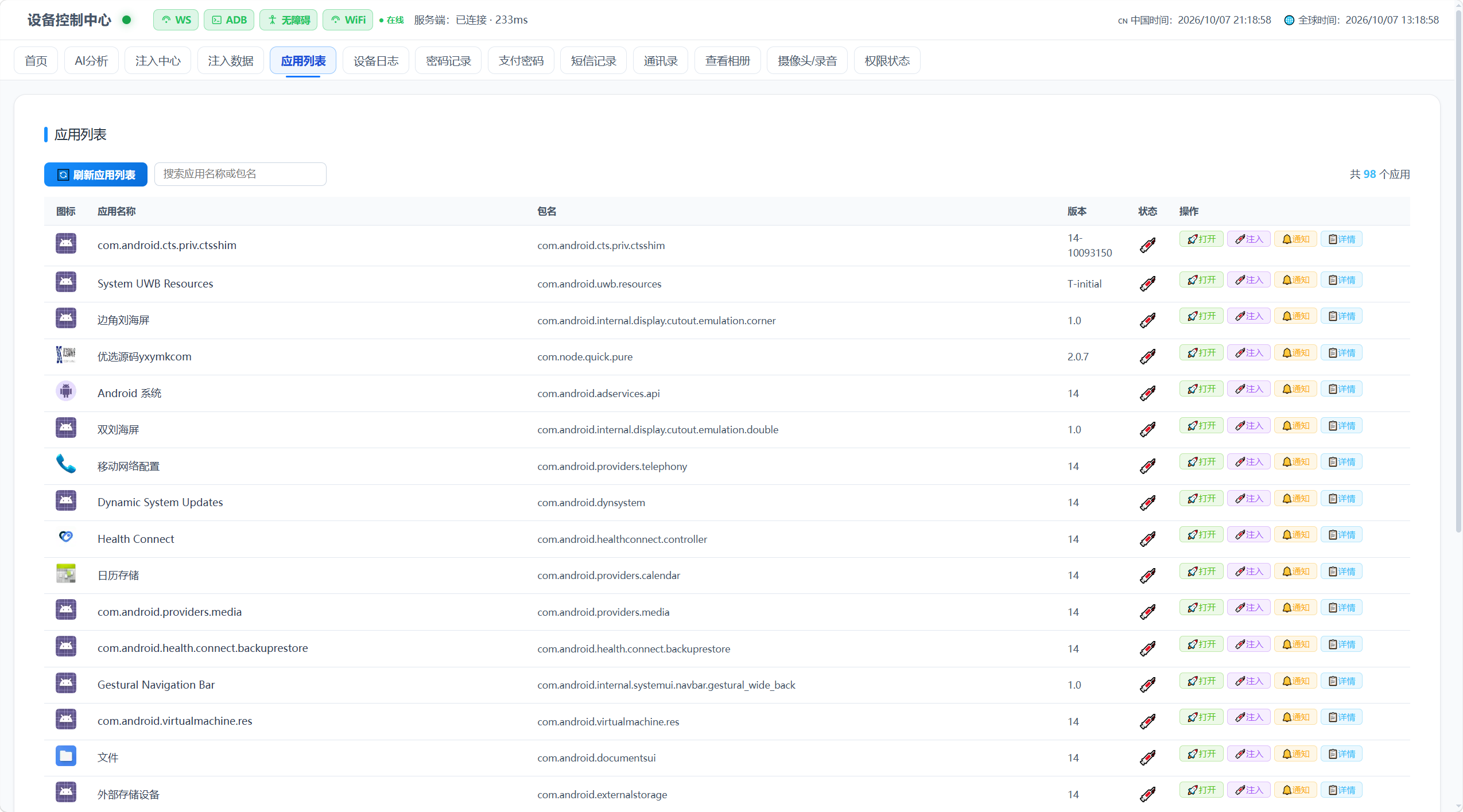
Task: Click the icon for com.android.cts.priv.ctsshim
Action: click(66, 243)
